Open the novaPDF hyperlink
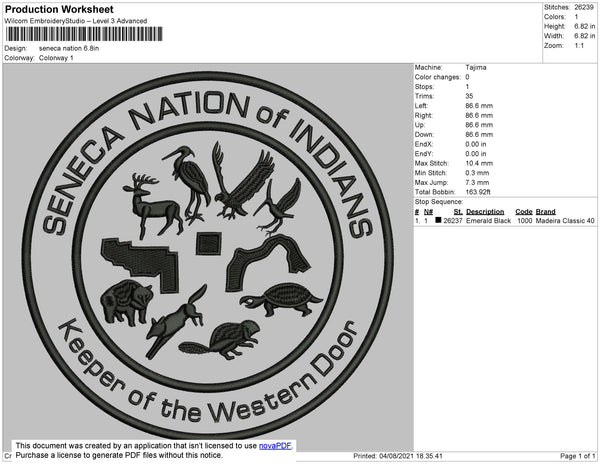 275,446
